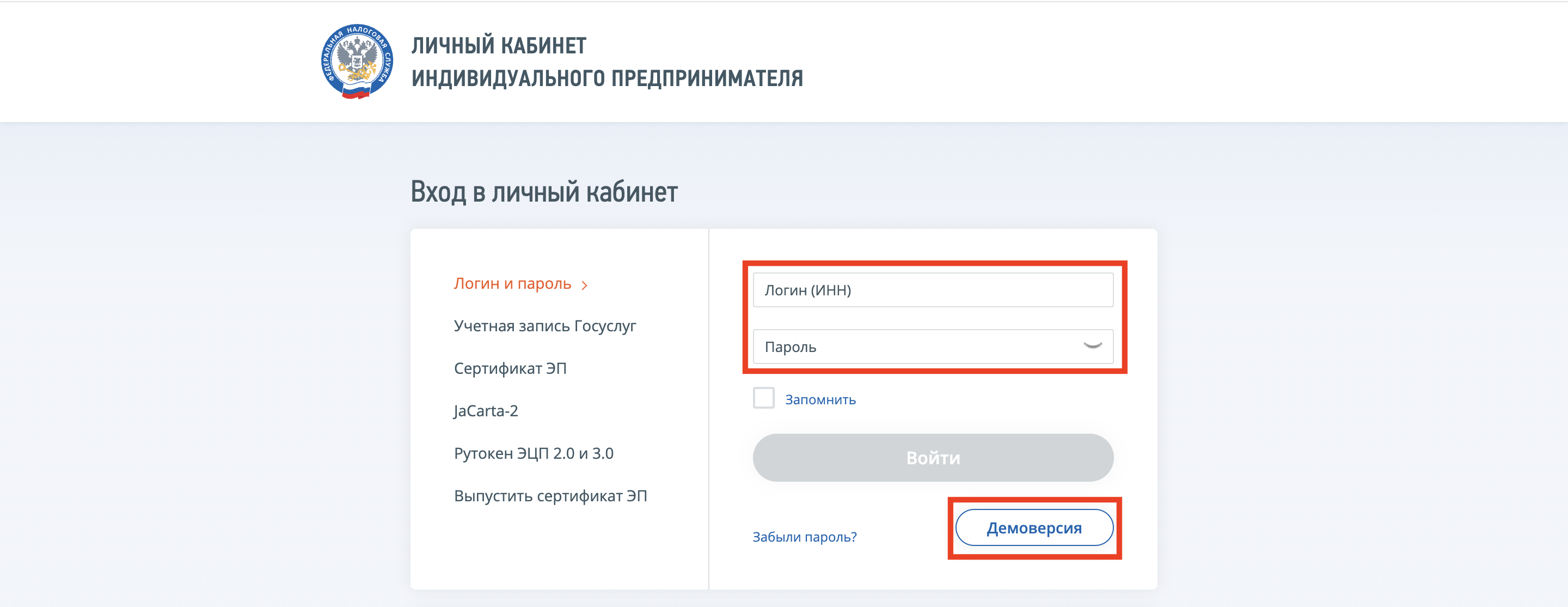Click the chevron next to Логин и пароль
The image size is (1568, 607).
[584, 285]
